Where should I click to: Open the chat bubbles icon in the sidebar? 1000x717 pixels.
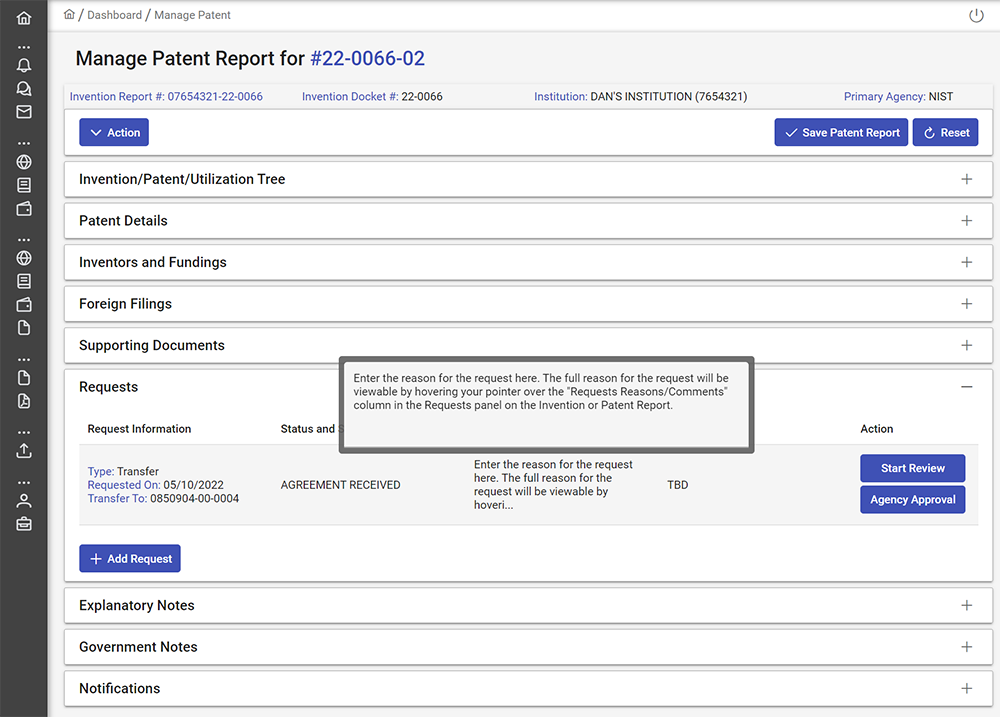(24, 89)
